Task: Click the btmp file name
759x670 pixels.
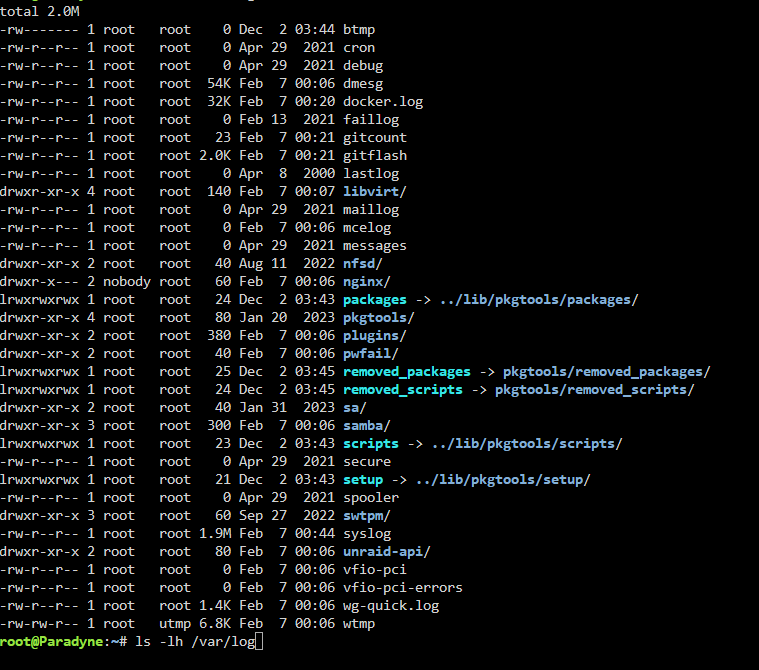Action: [x=359, y=30]
